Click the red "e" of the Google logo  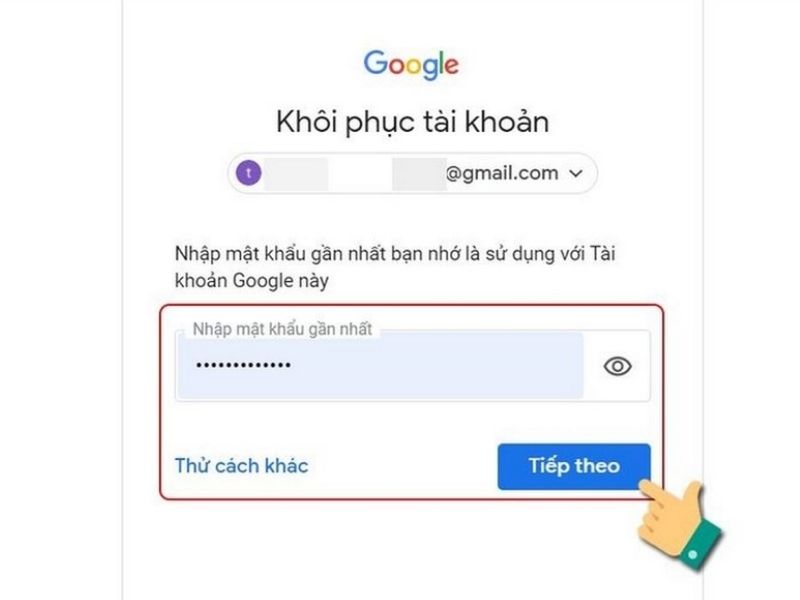451,66
